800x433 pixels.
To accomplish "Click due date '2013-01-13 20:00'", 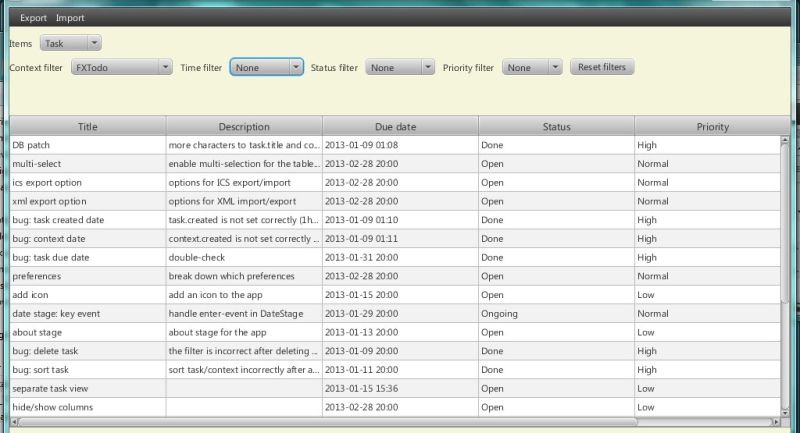I will pos(361,333).
